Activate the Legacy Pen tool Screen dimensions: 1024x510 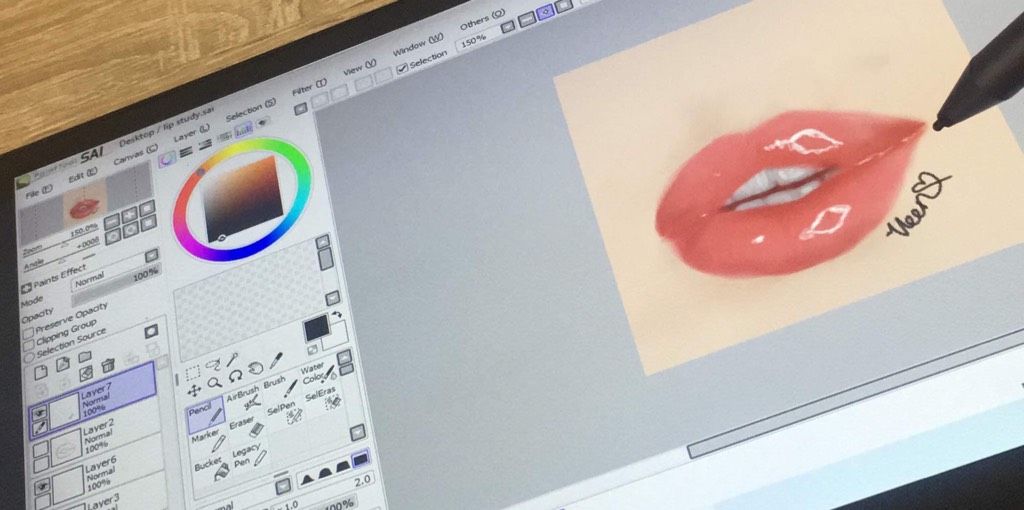tap(250, 455)
